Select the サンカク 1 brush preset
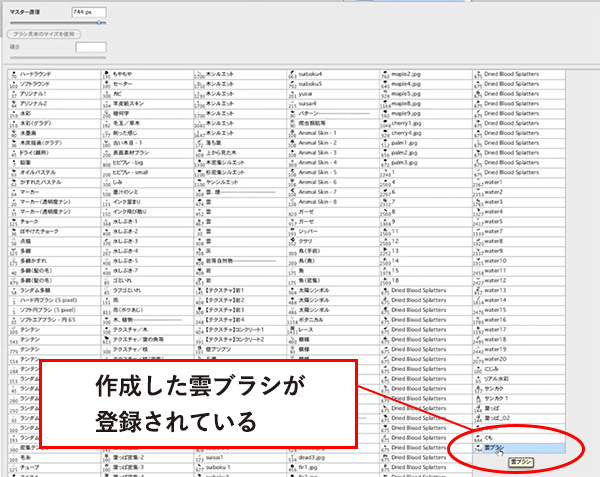 (x=519, y=399)
